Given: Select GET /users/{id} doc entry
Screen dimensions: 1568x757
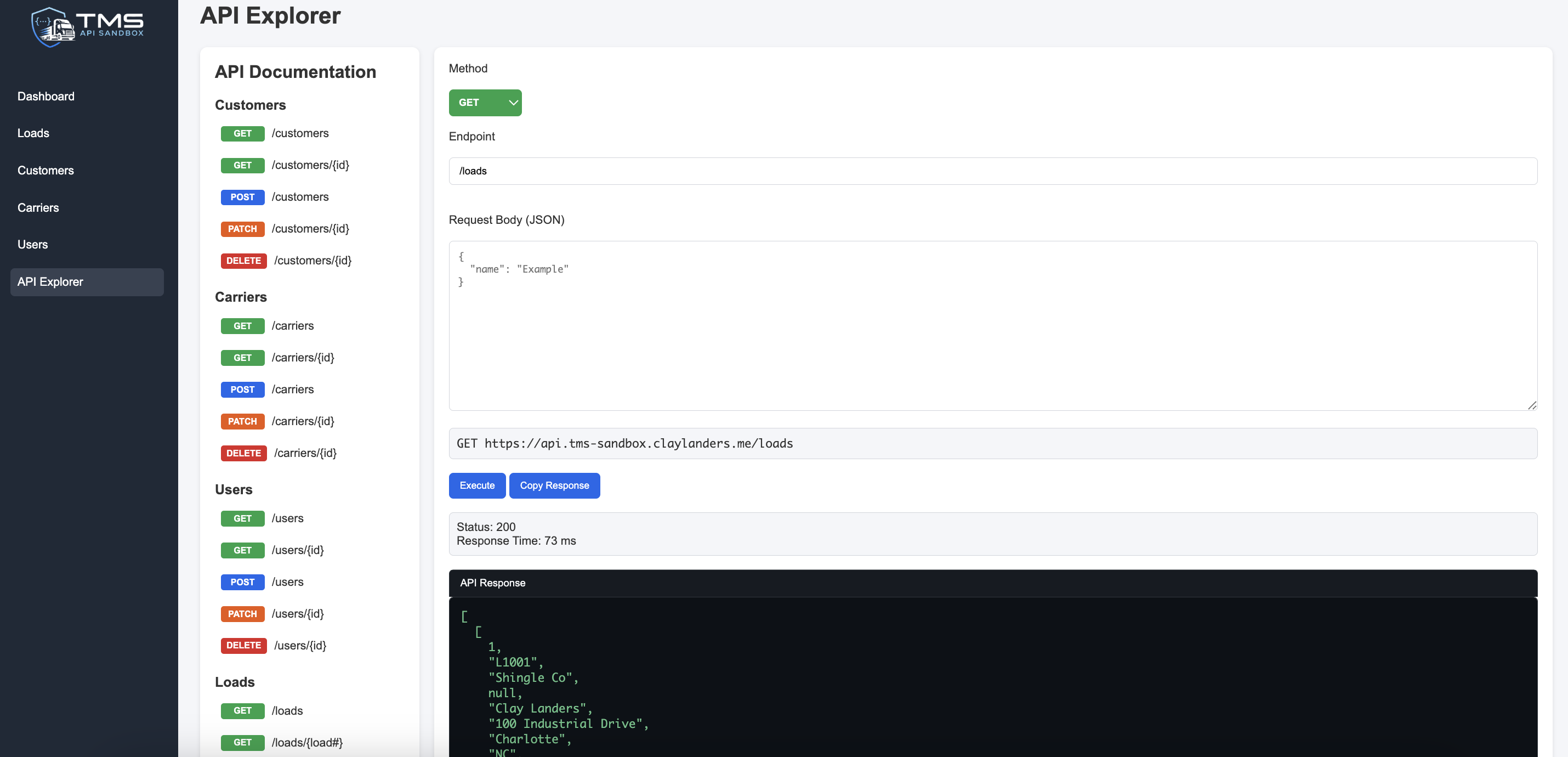Looking at the screenshot, I should (272, 550).
